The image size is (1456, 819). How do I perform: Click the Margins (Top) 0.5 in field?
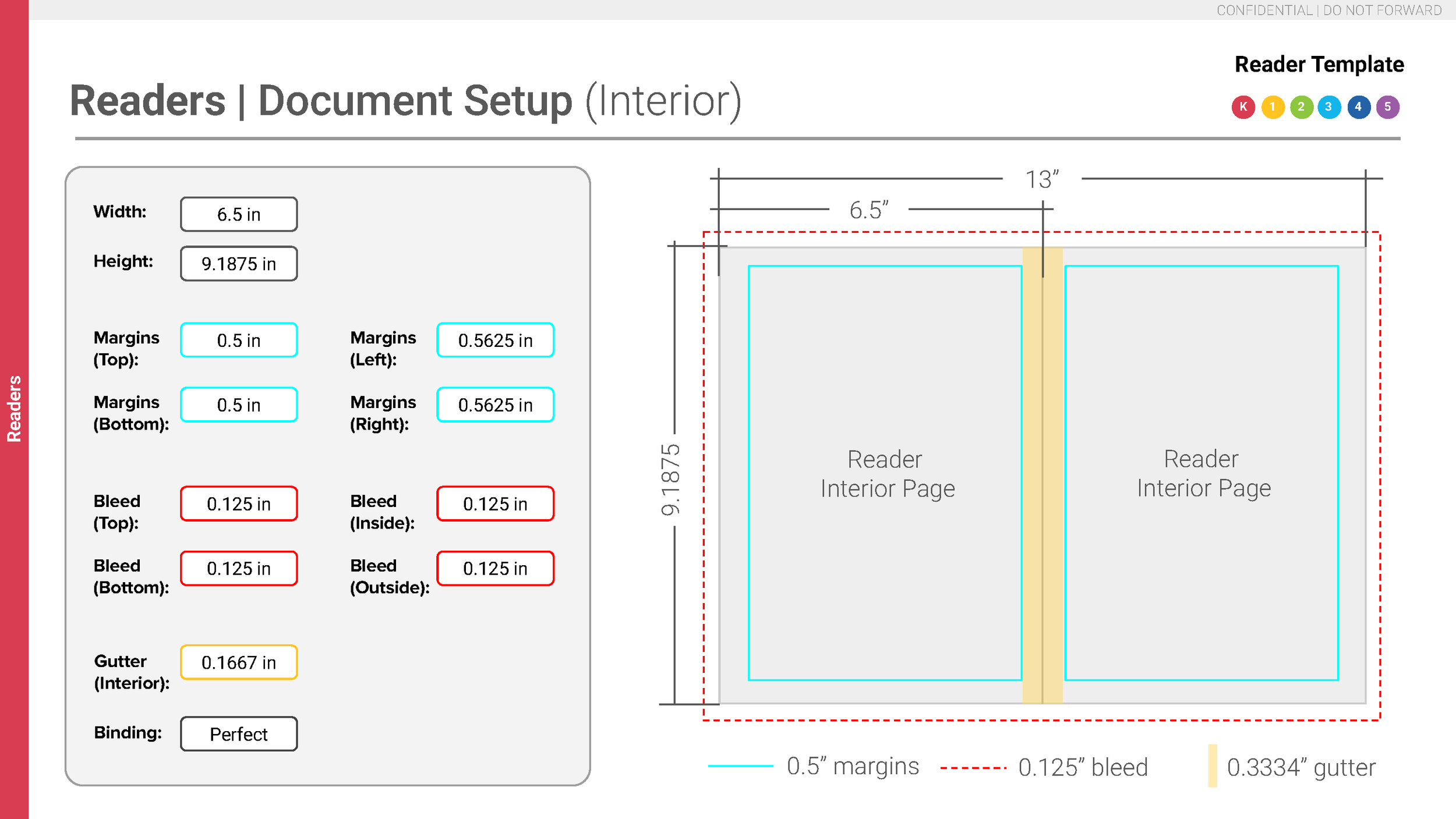click(x=239, y=340)
